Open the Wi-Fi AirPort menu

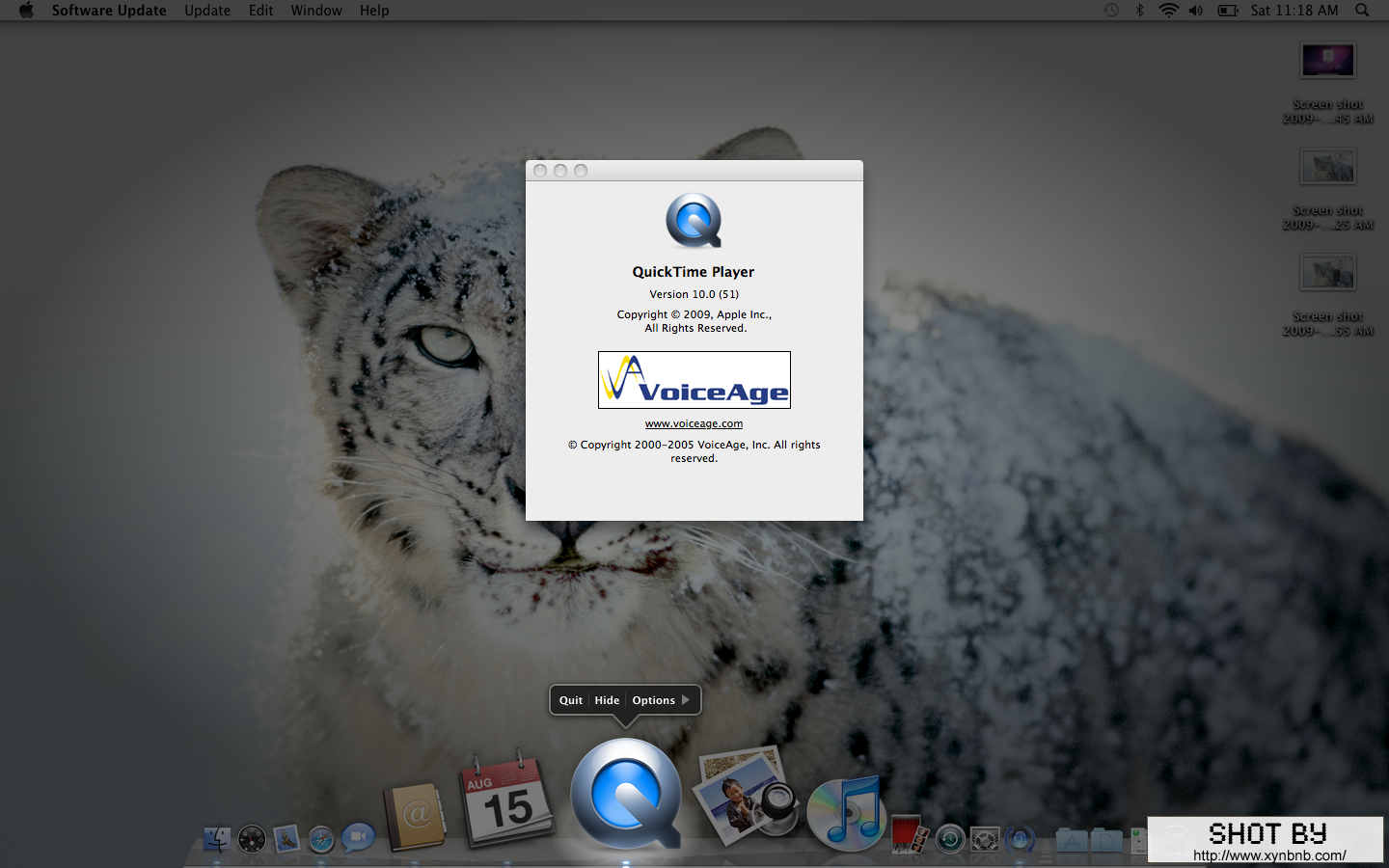(x=1168, y=11)
